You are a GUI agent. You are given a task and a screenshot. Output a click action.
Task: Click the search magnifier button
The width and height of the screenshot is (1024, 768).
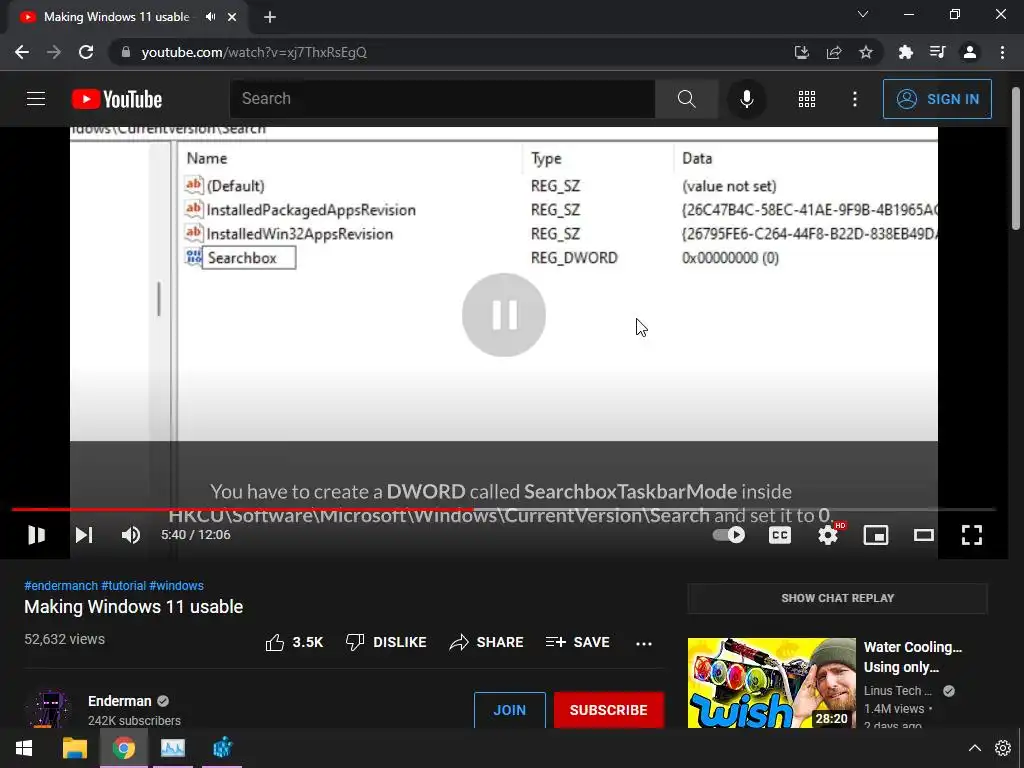[686, 99]
